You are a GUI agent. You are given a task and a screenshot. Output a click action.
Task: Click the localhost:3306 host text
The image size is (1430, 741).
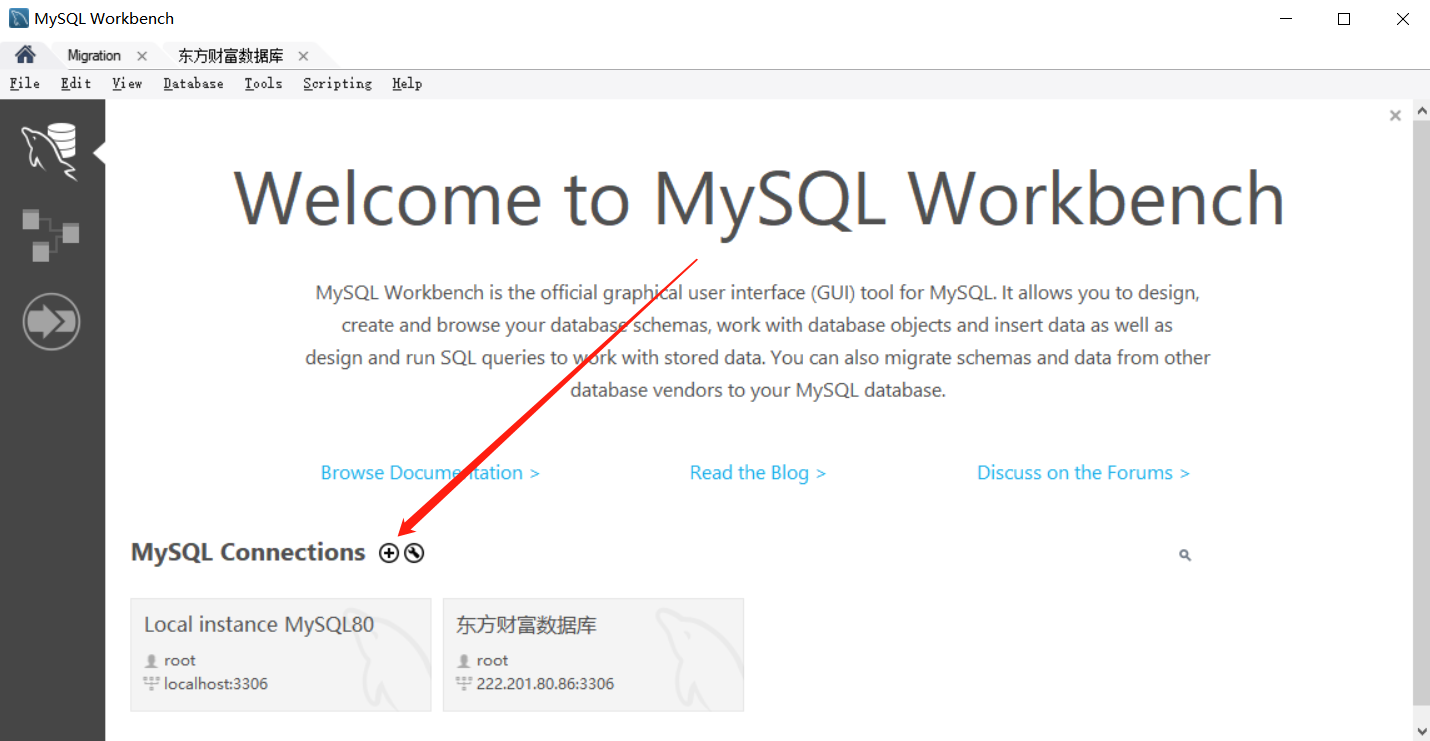point(216,684)
